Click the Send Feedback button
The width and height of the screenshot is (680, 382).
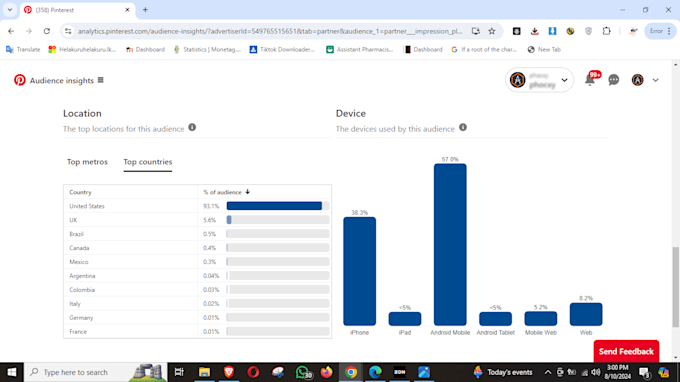[x=626, y=351]
